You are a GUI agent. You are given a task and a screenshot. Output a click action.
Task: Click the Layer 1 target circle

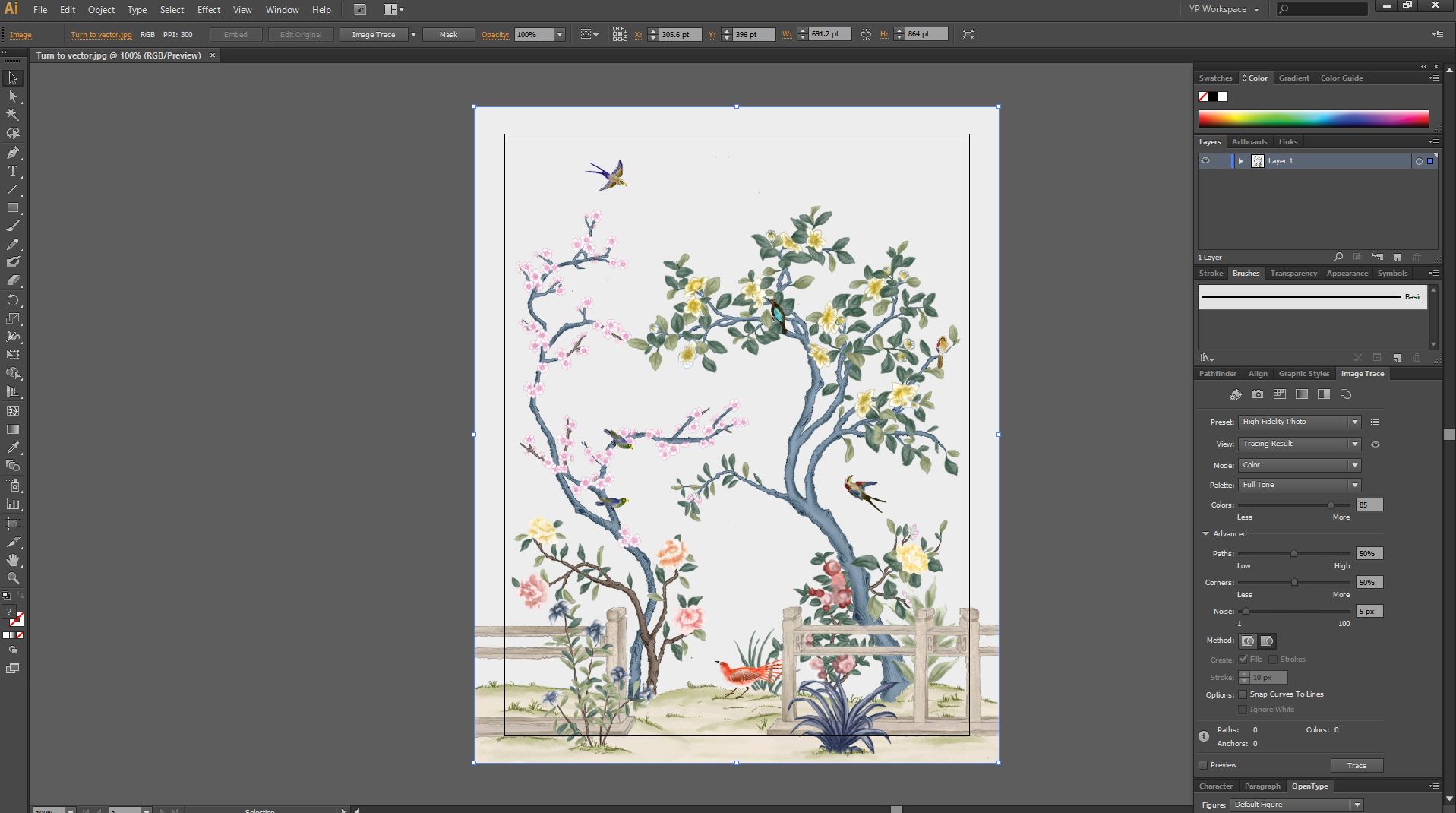click(1418, 162)
